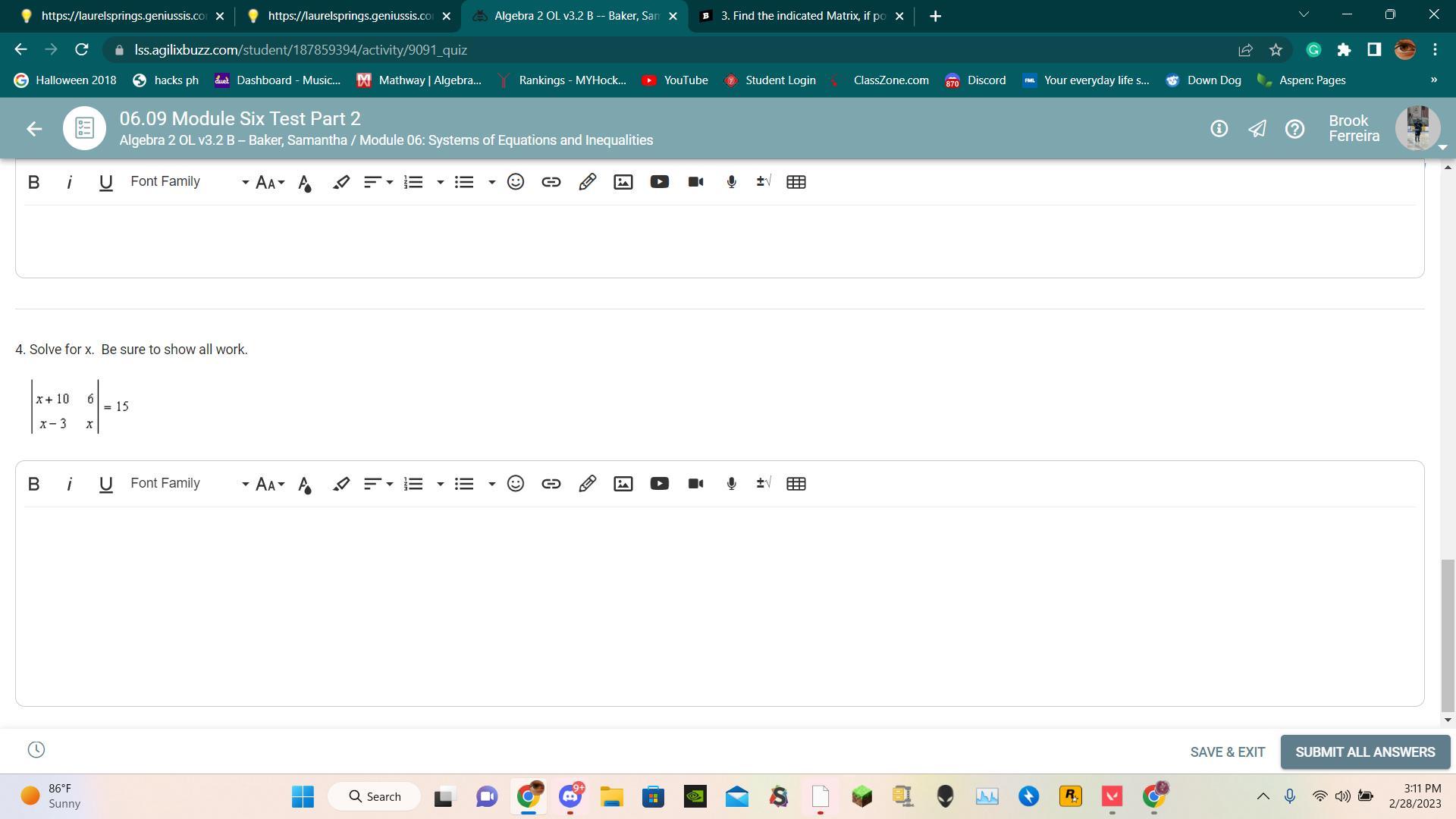
Task: Insert YouTube video in upper editor toolbar
Action: point(660,182)
